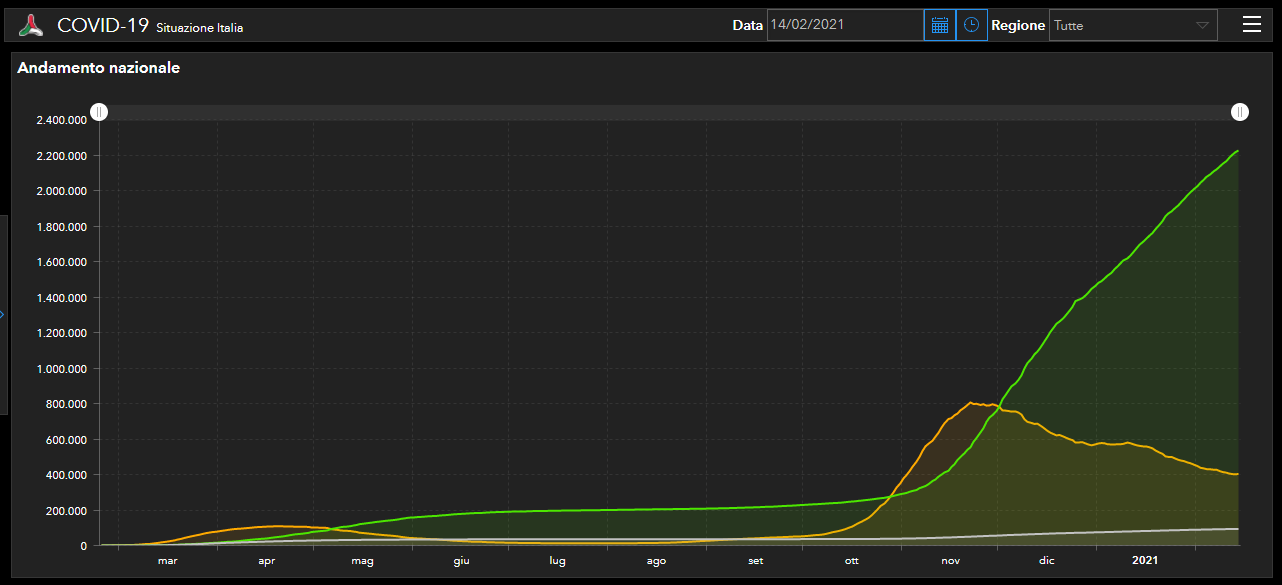Click the date field showing 14/02/2021

click(845, 25)
